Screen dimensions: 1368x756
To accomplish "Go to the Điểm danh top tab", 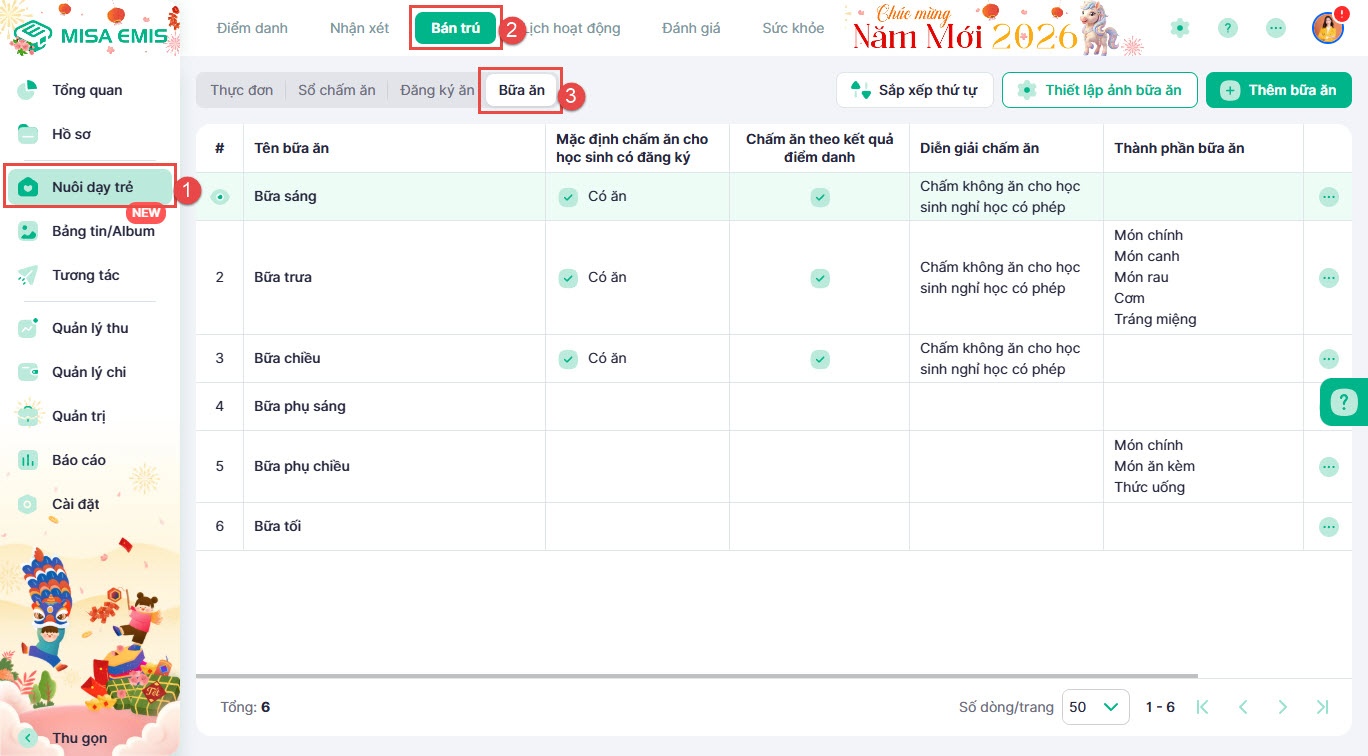I will (x=252, y=28).
